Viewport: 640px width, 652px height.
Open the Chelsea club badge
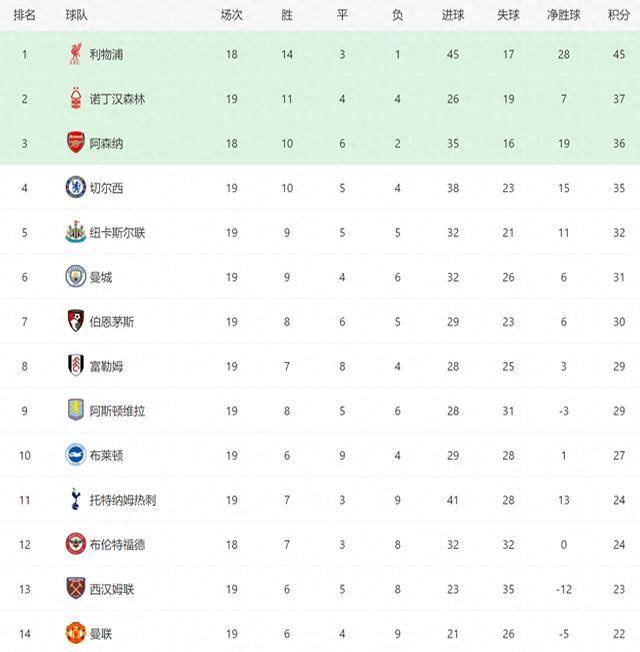tap(75, 188)
